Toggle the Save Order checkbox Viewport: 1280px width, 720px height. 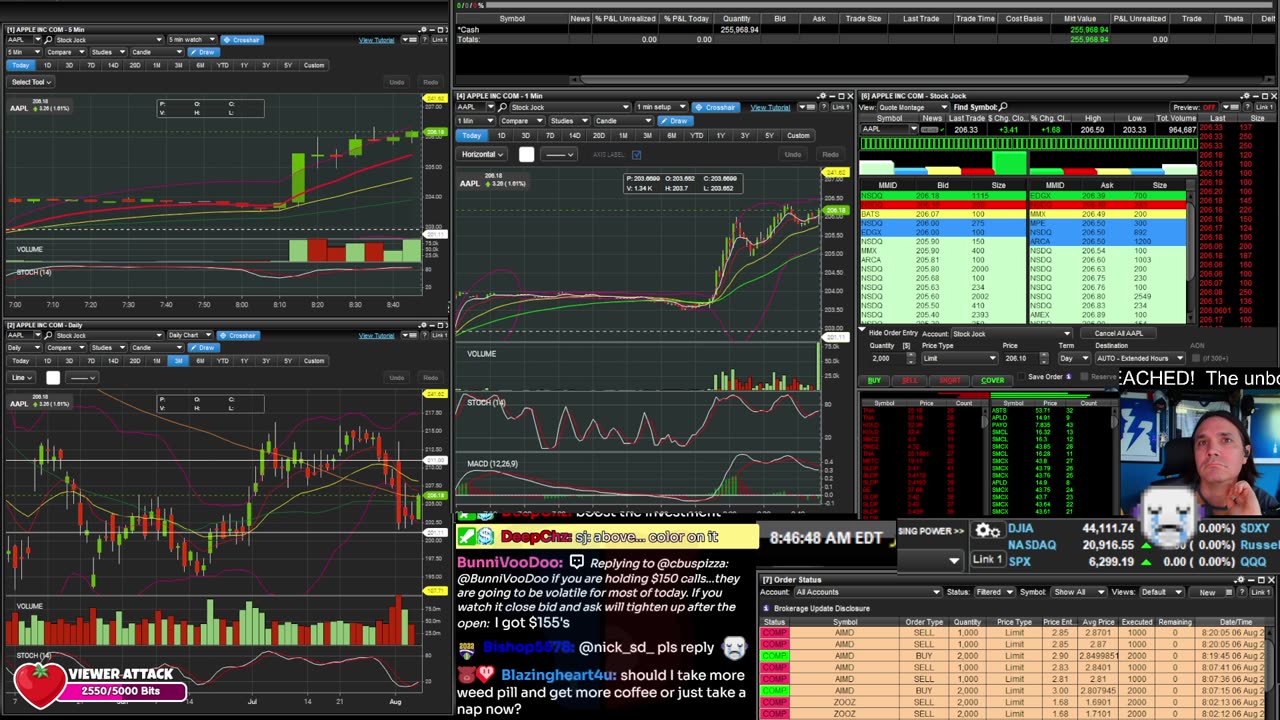[x=1021, y=377]
